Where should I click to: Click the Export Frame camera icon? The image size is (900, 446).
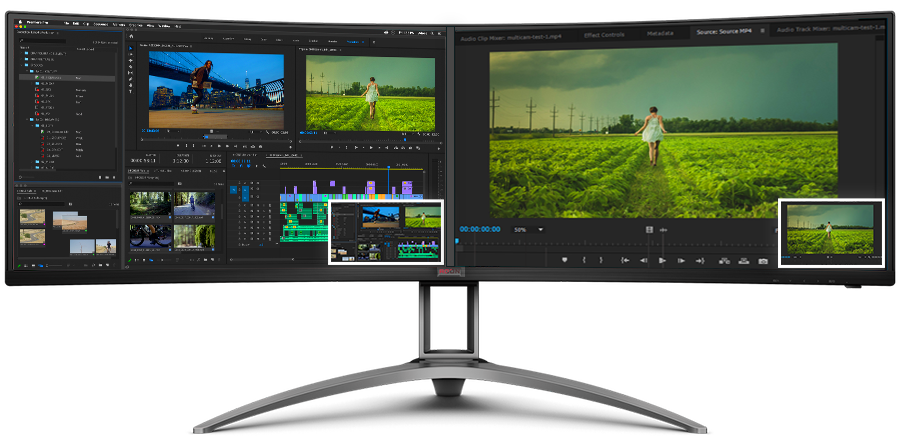pyautogui.click(x=763, y=260)
